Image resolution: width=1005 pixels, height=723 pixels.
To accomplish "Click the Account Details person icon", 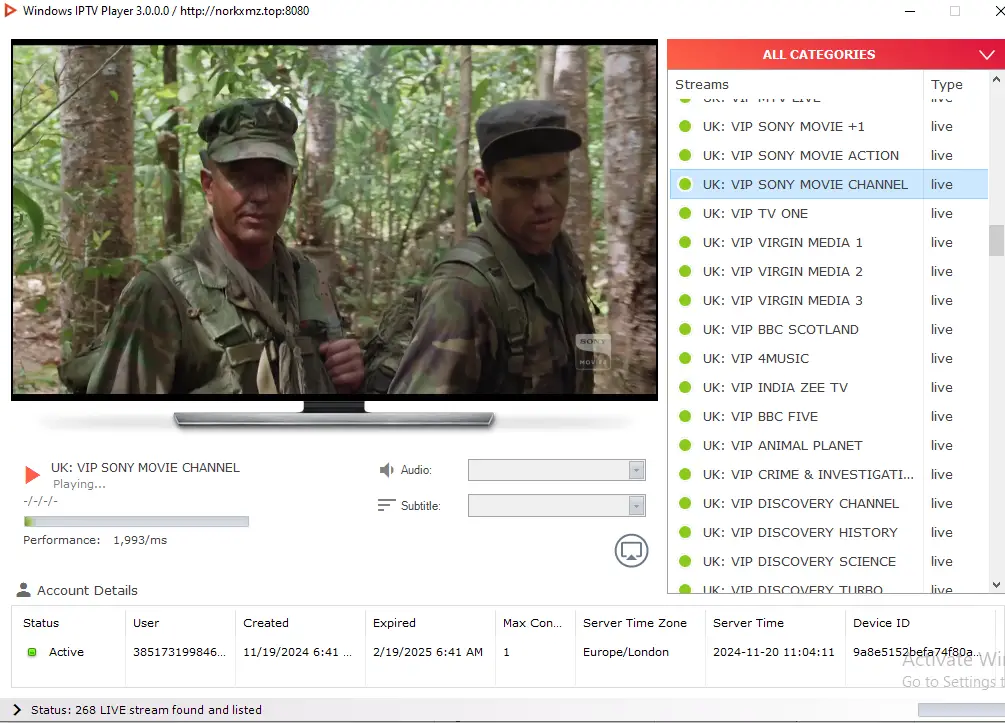I will tap(24, 590).
